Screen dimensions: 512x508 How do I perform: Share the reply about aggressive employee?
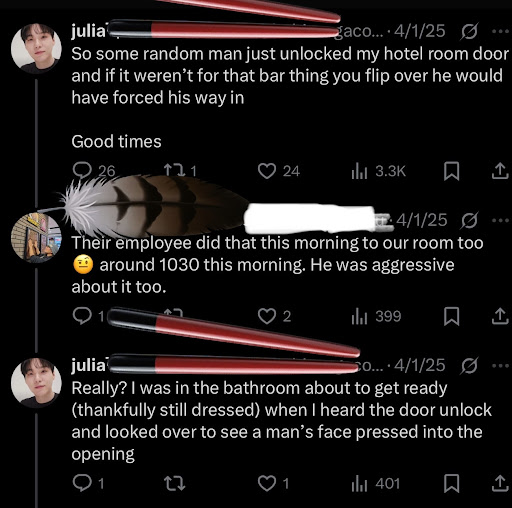point(500,316)
